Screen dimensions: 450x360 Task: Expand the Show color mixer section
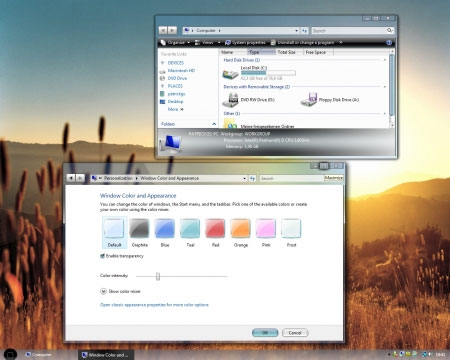[x=103, y=291]
